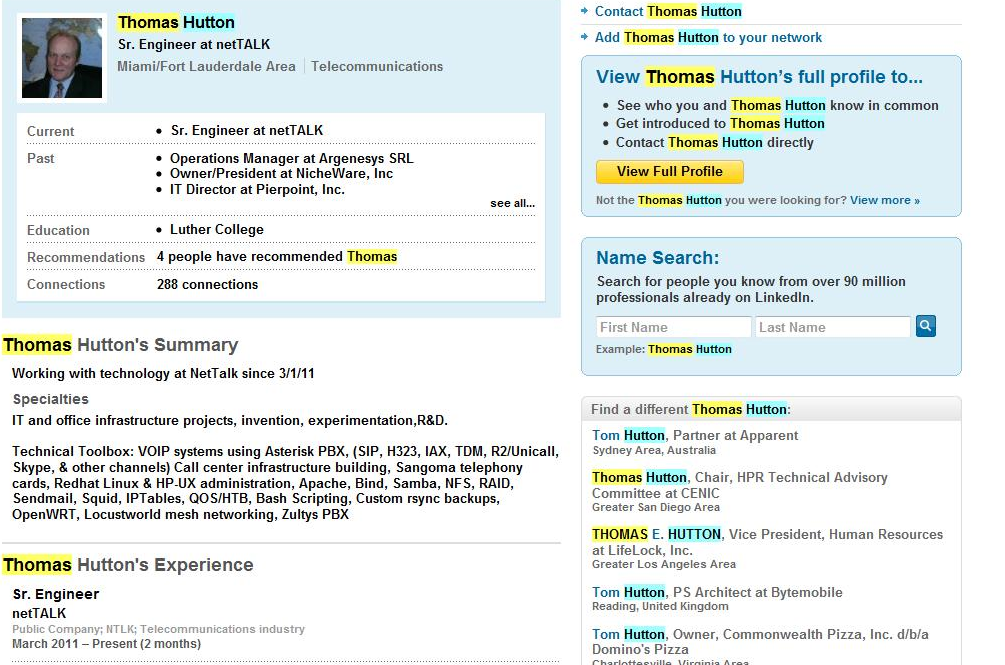The height and width of the screenshot is (665, 1005).
Task: Expand past positions with see all...
Action: tap(513, 203)
